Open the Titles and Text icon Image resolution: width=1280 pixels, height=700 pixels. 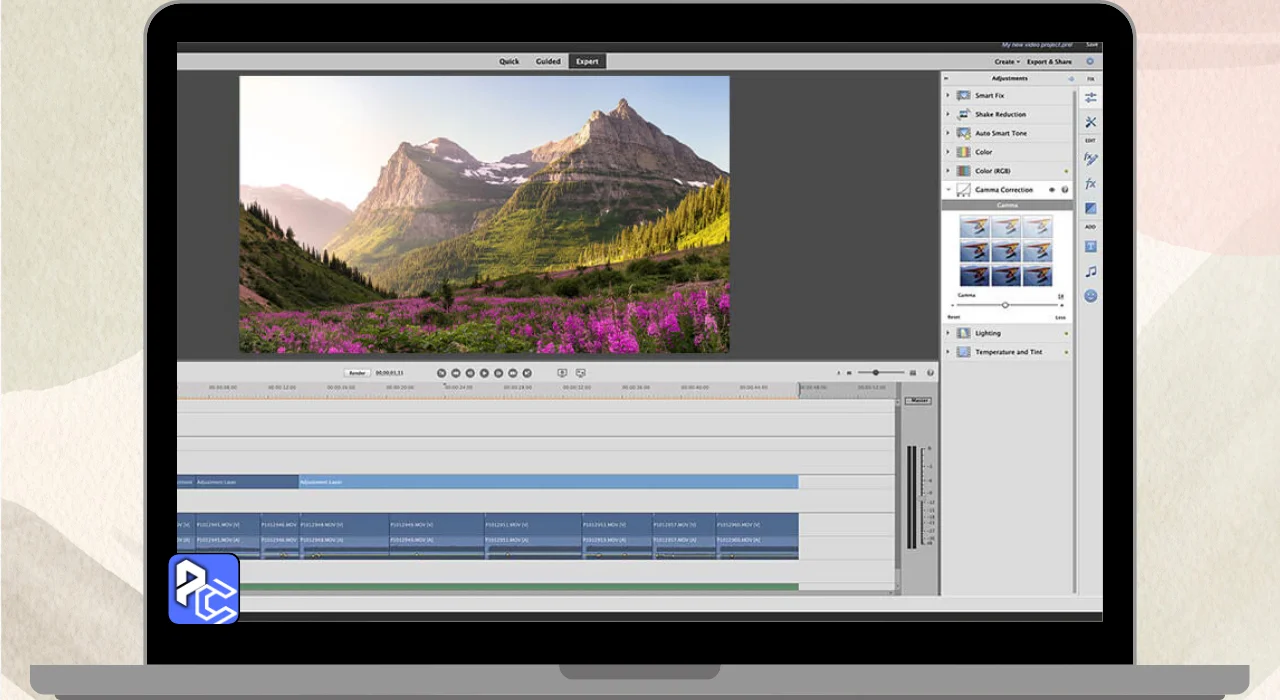click(1090, 246)
